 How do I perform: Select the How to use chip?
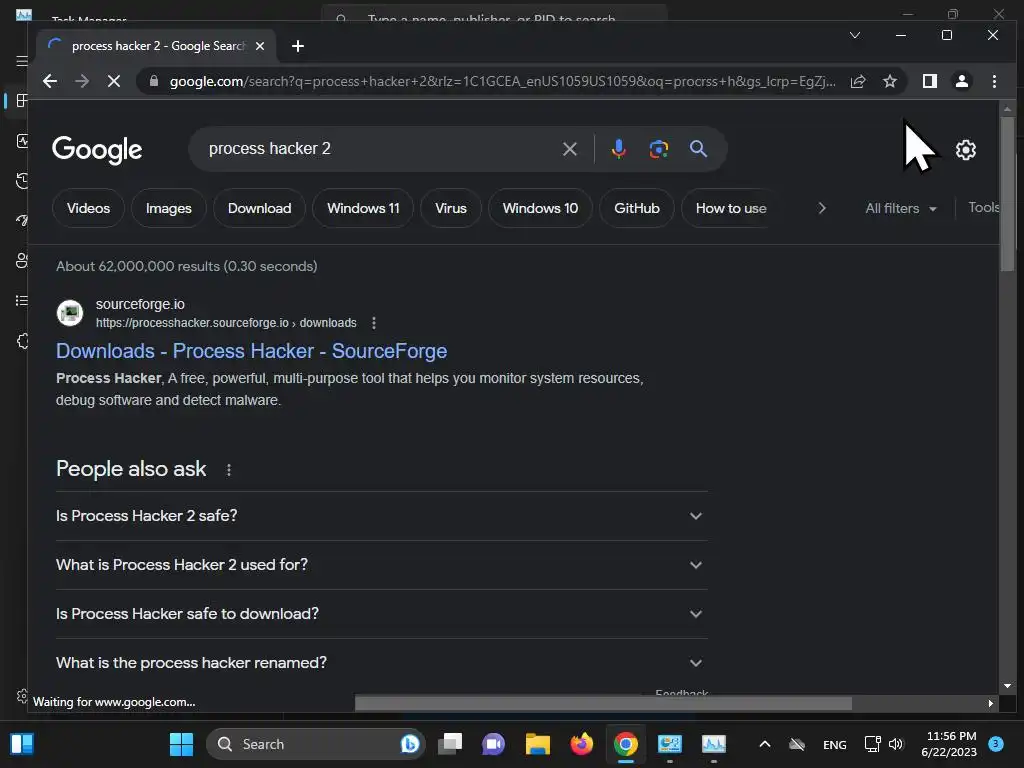(731, 208)
